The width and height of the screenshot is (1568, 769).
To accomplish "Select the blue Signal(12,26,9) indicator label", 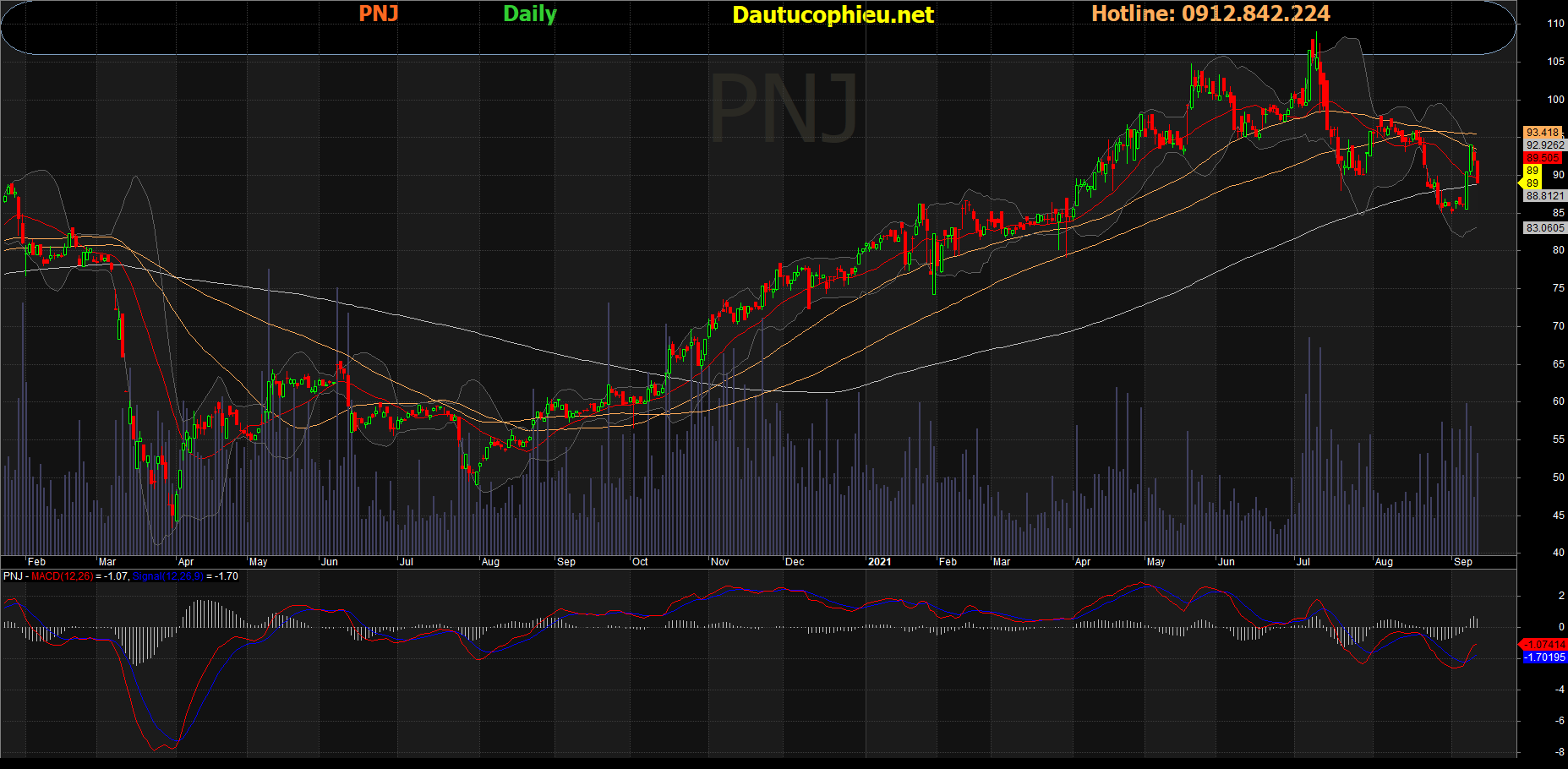I will tap(167, 576).
